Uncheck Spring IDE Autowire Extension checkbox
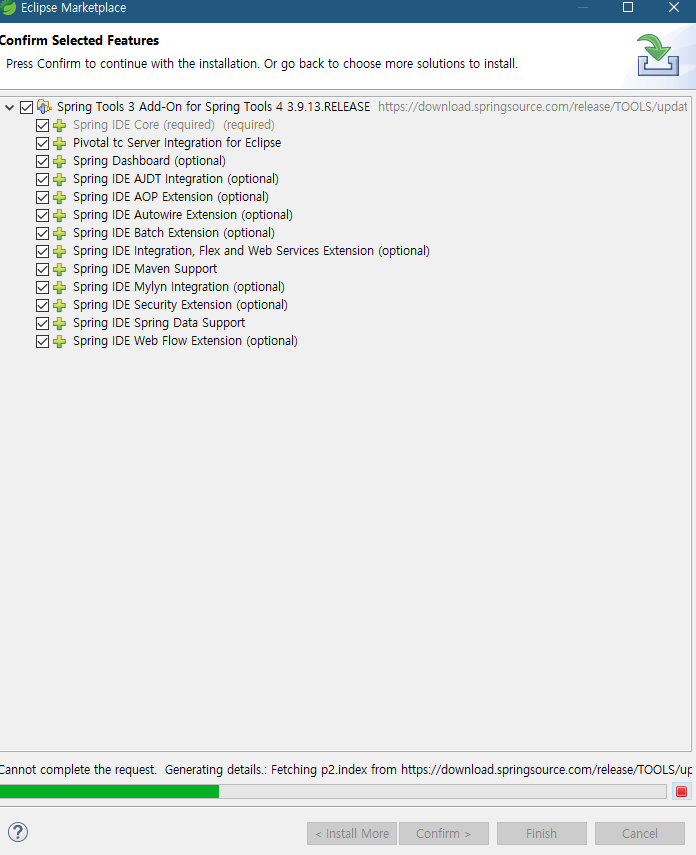The image size is (696, 855). pos(42,215)
